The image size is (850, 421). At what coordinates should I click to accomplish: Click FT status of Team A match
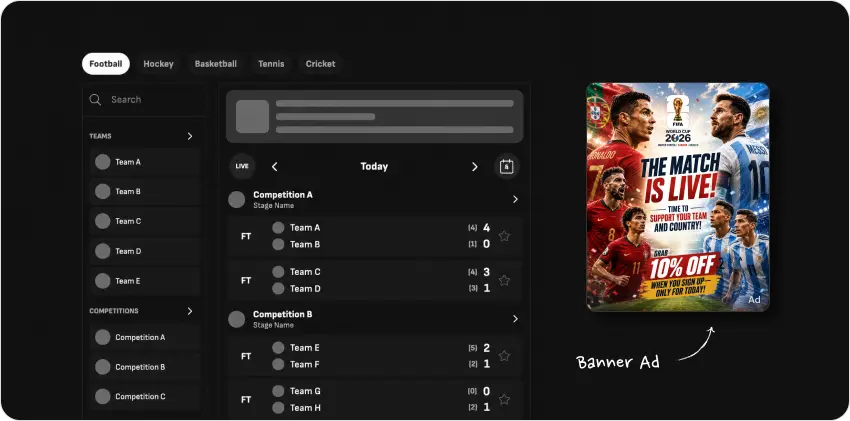click(x=246, y=237)
